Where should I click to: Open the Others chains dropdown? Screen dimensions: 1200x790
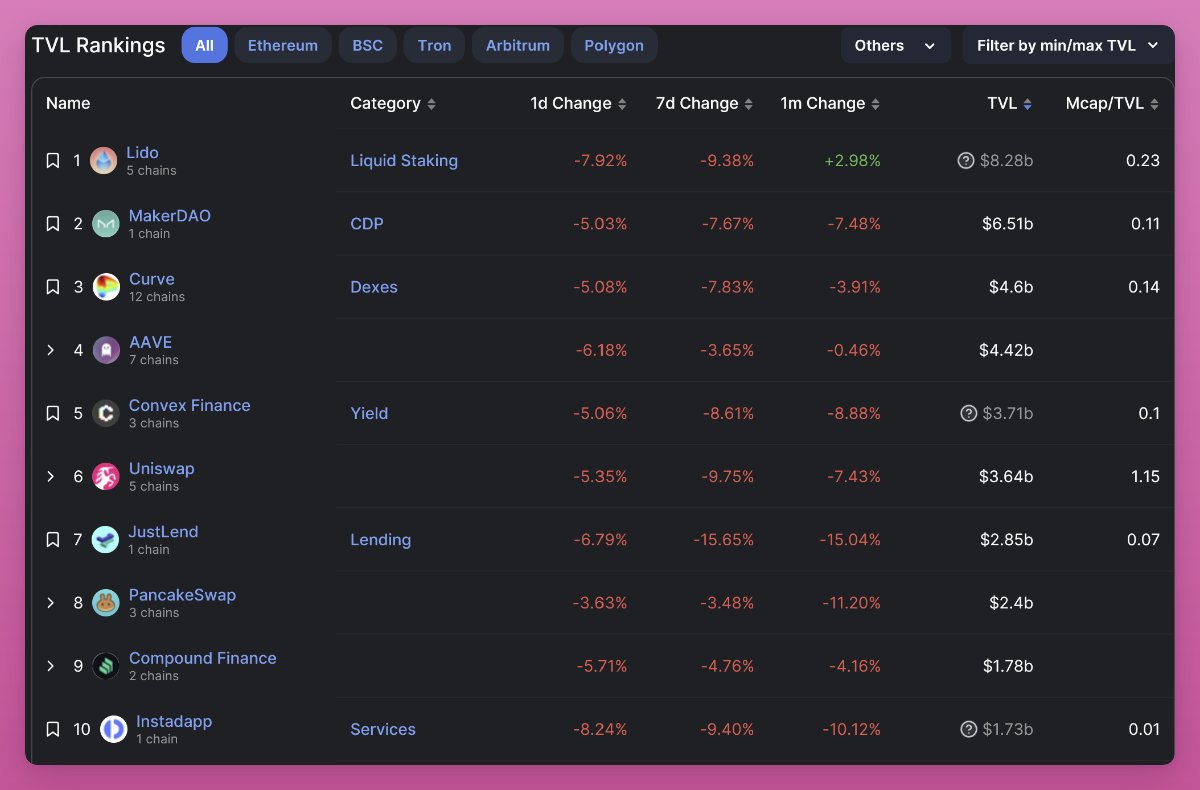895,45
